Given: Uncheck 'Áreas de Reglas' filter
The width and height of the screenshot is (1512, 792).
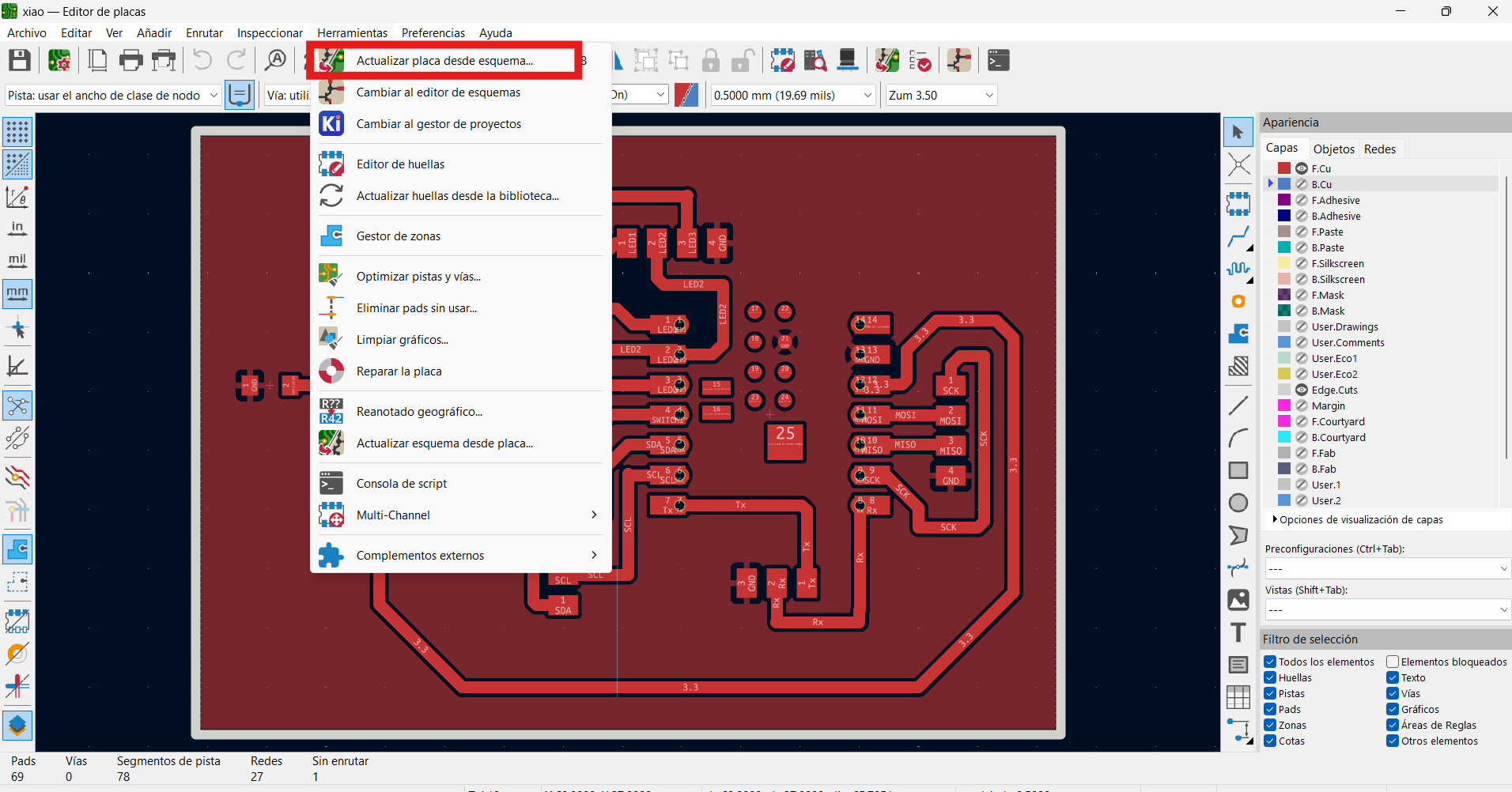Looking at the screenshot, I should point(1393,725).
